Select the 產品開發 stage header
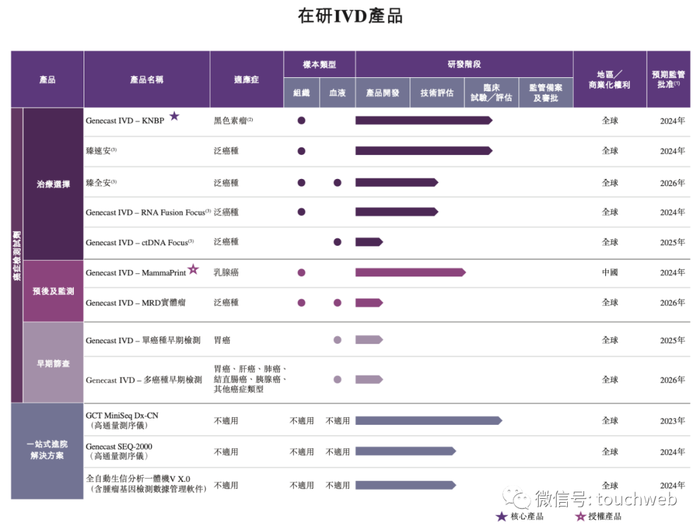The image size is (700, 530). click(x=383, y=93)
